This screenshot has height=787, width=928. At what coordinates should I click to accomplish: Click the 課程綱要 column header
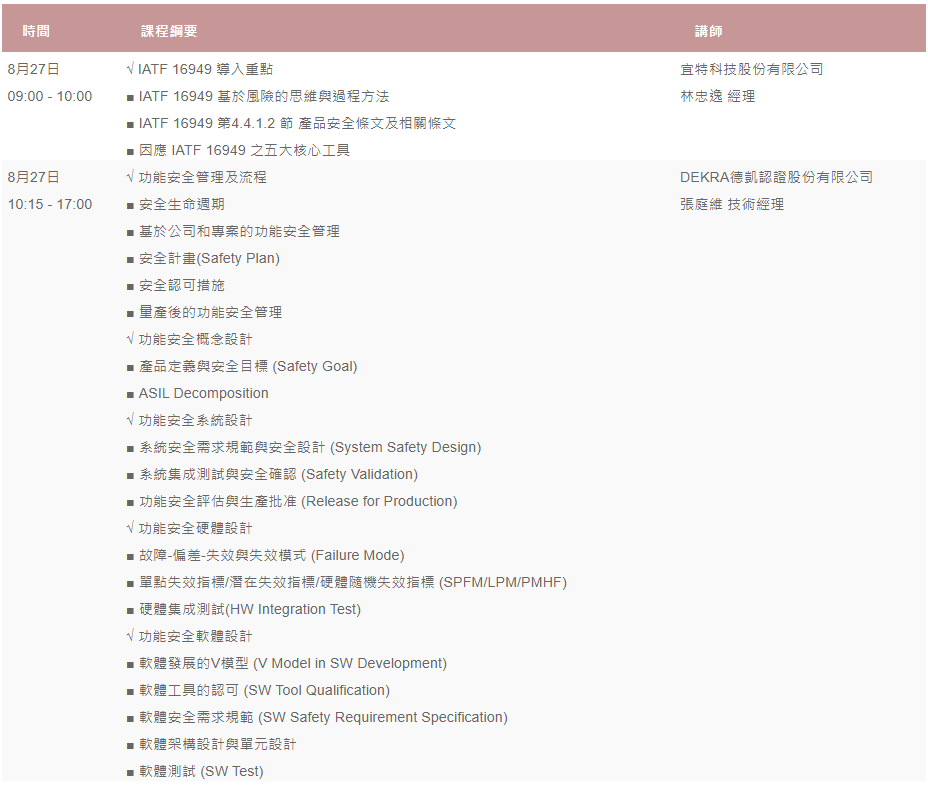(169, 31)
